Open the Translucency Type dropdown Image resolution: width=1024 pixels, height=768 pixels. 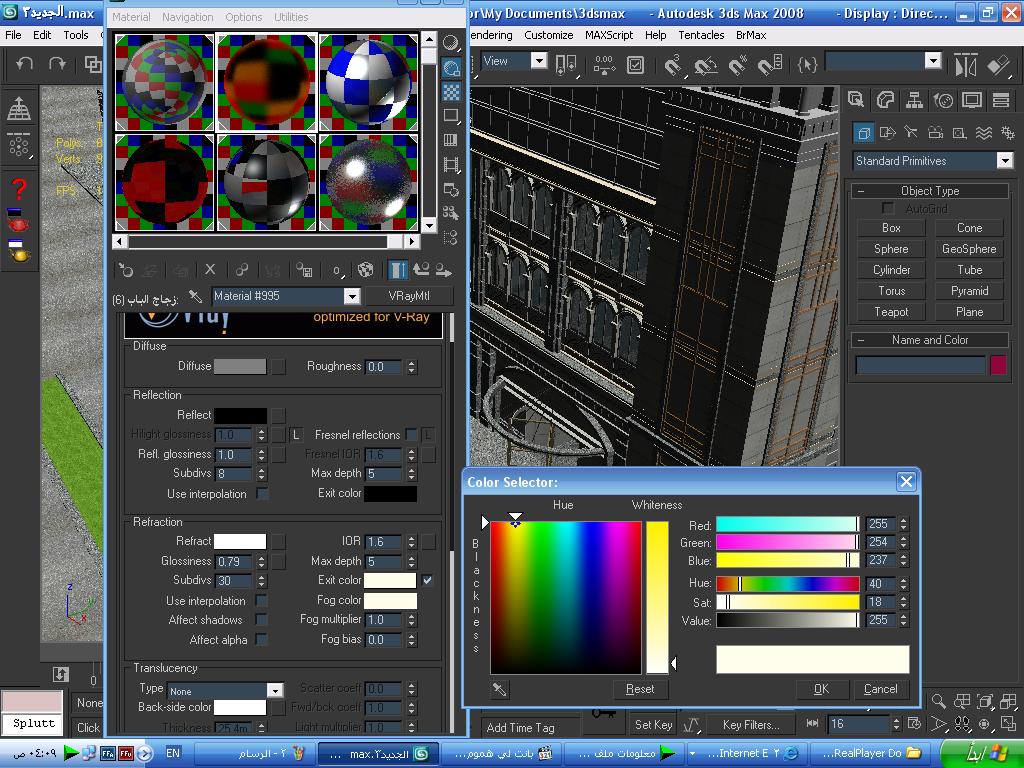pyautogui.click(x=275, y=690)
